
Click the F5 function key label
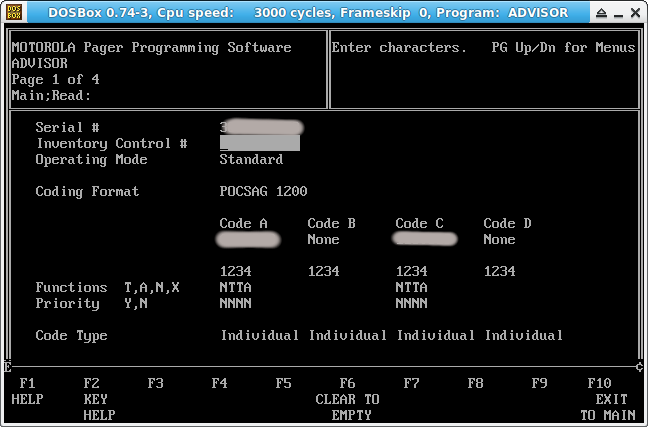(x=284, y=383)
